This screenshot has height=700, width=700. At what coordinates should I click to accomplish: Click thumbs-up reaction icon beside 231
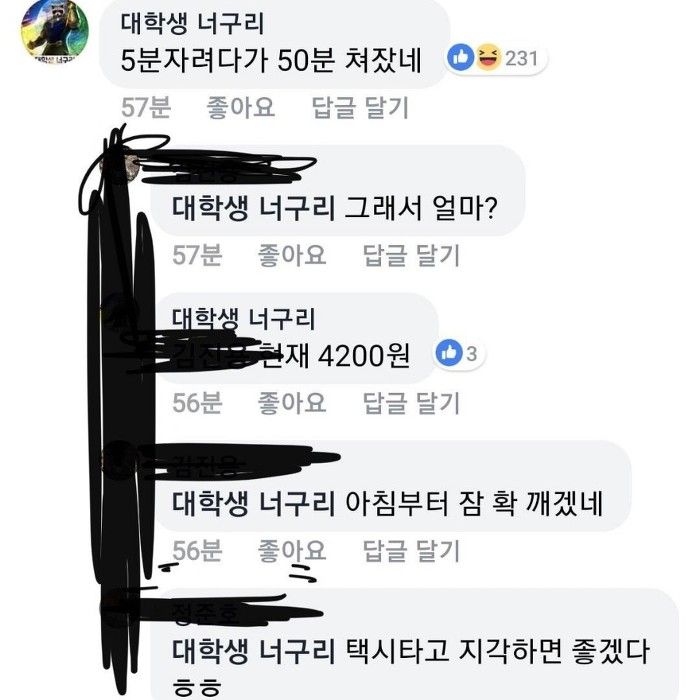click(x=460, y=57)
